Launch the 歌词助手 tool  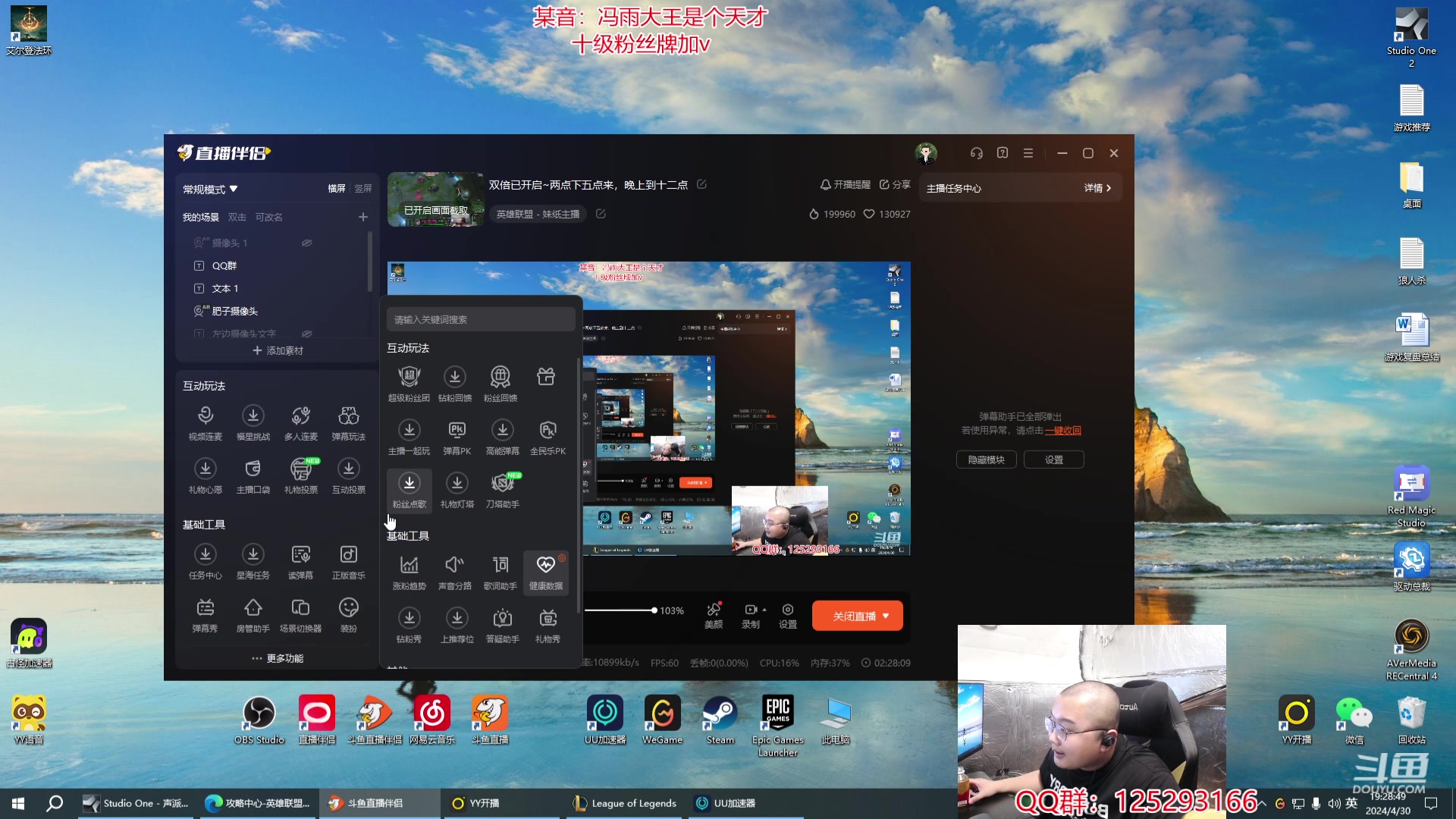tap(500, 573)
